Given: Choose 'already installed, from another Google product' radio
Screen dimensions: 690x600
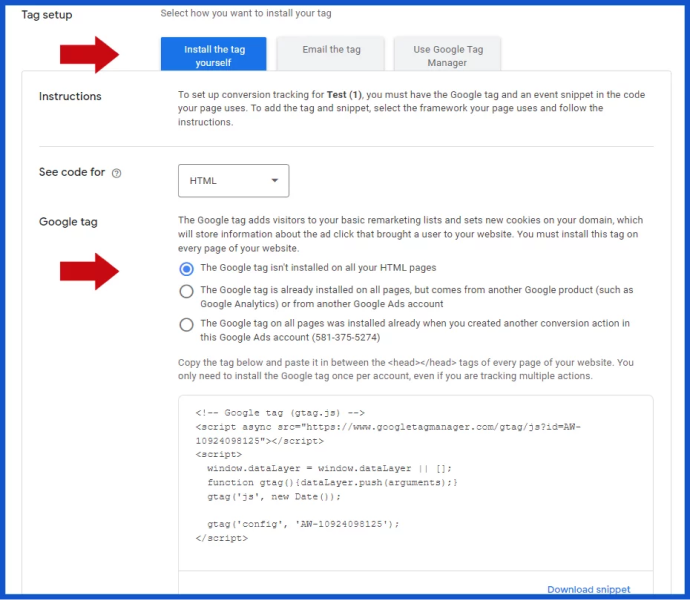Looking at the screenshot, I should pos(186,291).
